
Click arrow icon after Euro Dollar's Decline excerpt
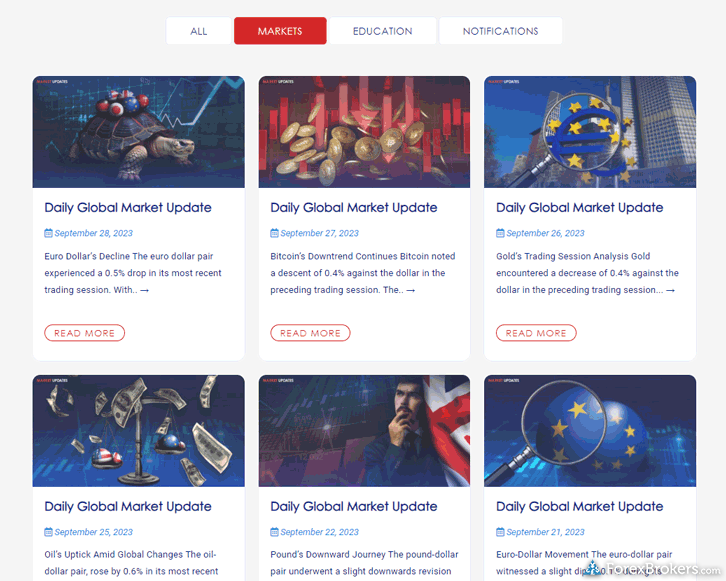(144, 290)
